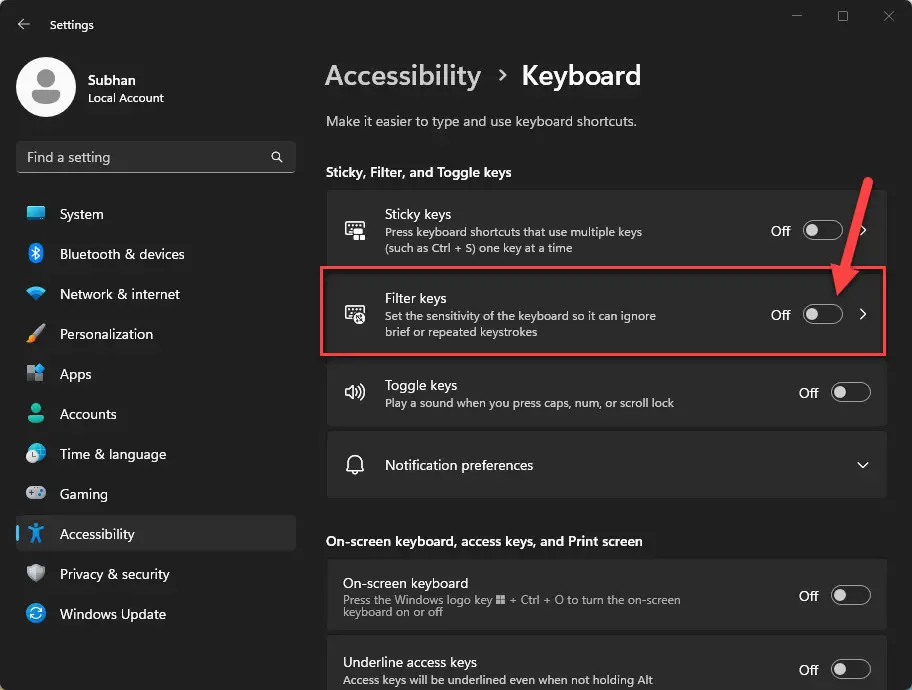Open Windows Update settings

[156, 614]
